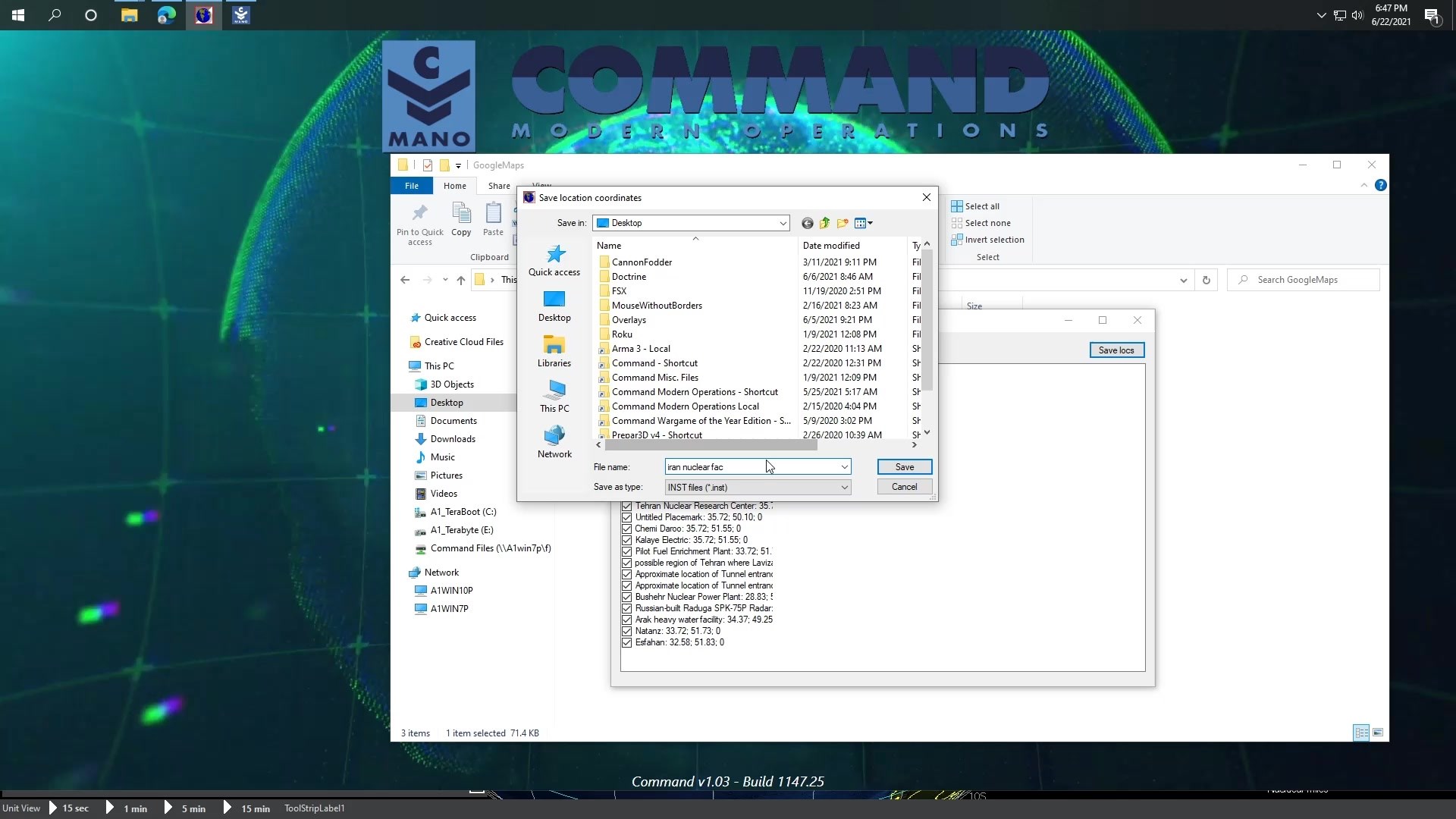Go back to last folder visited in save dialog
Screen dimensions: 1456x819
click(x=807, y=223)
